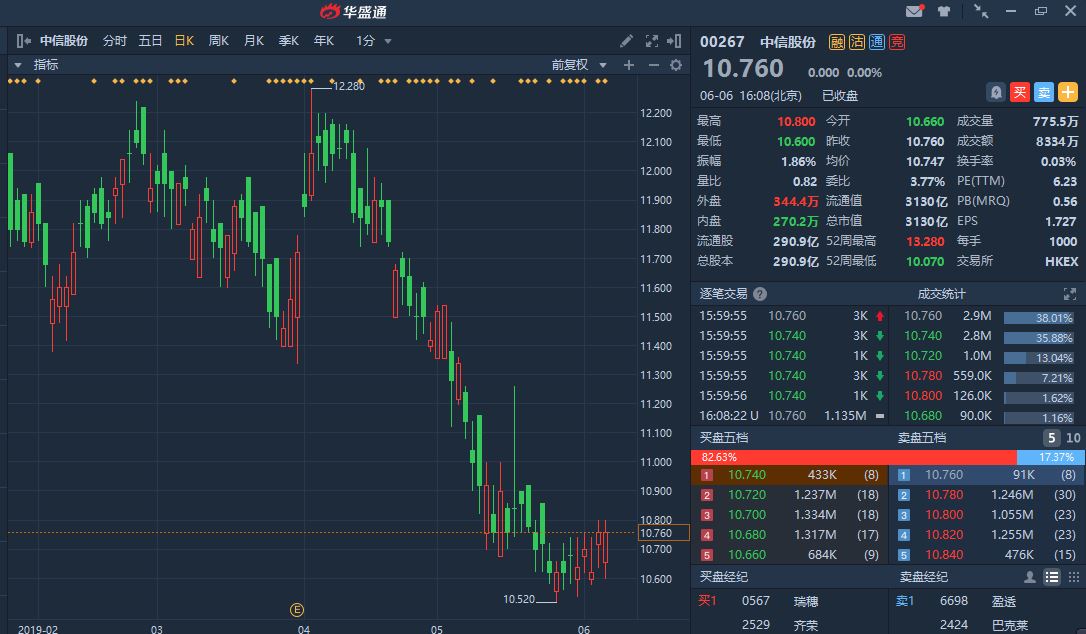Open help for 逐笔交易

tap(760, 294)
